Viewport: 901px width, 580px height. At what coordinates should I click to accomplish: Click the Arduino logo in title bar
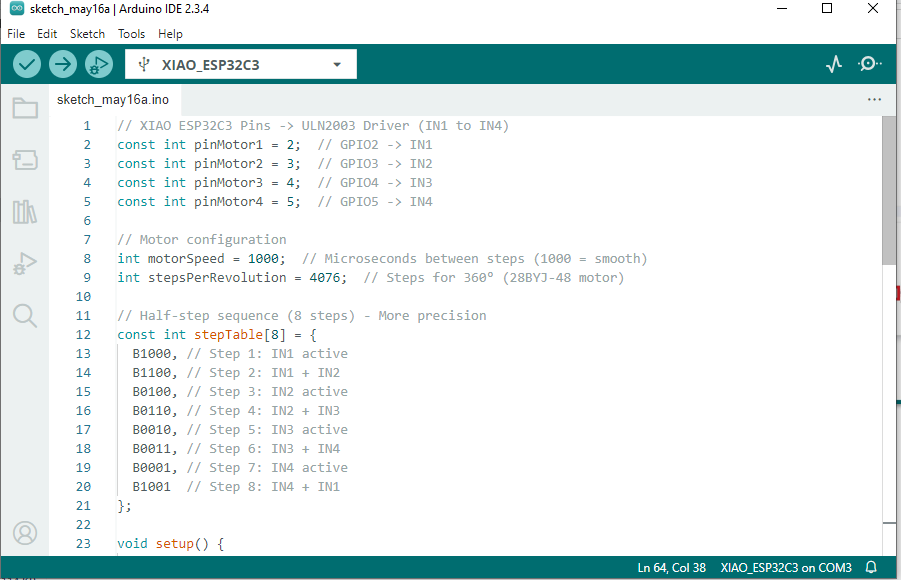[x=16, y=9]
